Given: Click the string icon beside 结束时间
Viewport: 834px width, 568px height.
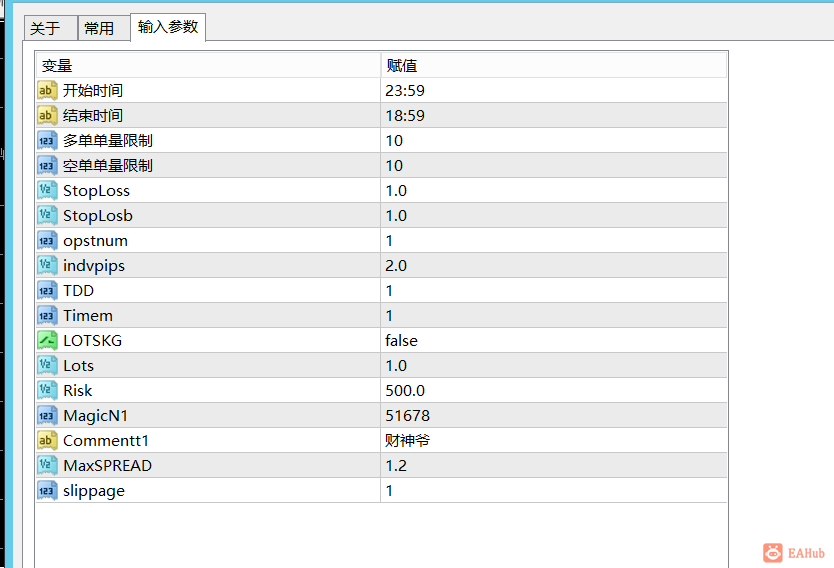Looking at the screenshot, I should [x=47, y=115].
